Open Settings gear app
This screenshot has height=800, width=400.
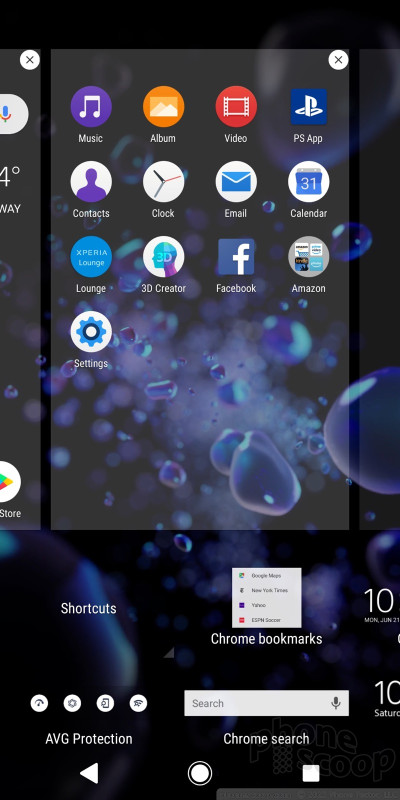tap(91, 332)
